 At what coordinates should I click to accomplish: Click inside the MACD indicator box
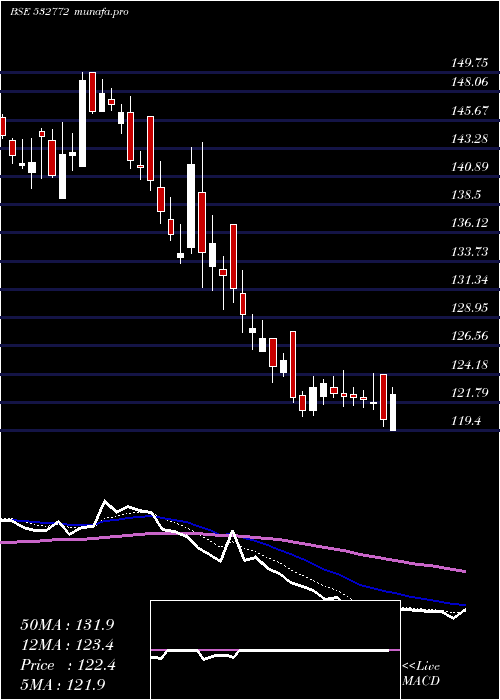click(275, 650)
